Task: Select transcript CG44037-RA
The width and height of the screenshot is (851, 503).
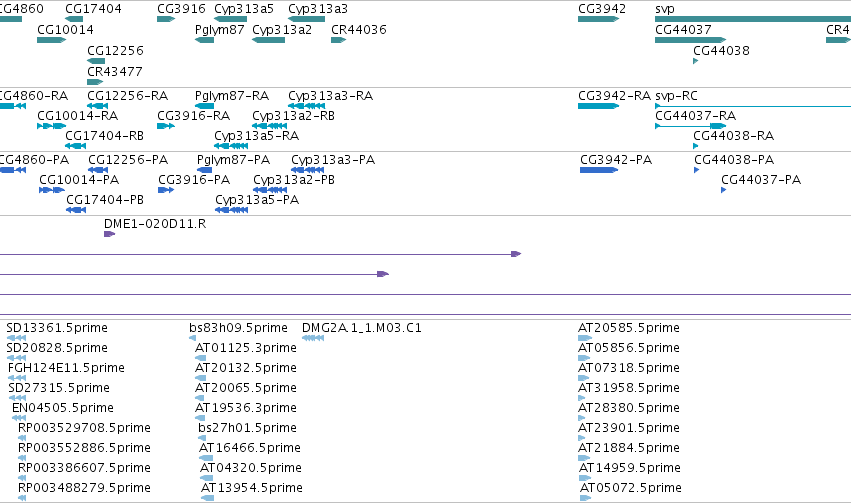Action: pyautogui.click(x=691, y=126)
